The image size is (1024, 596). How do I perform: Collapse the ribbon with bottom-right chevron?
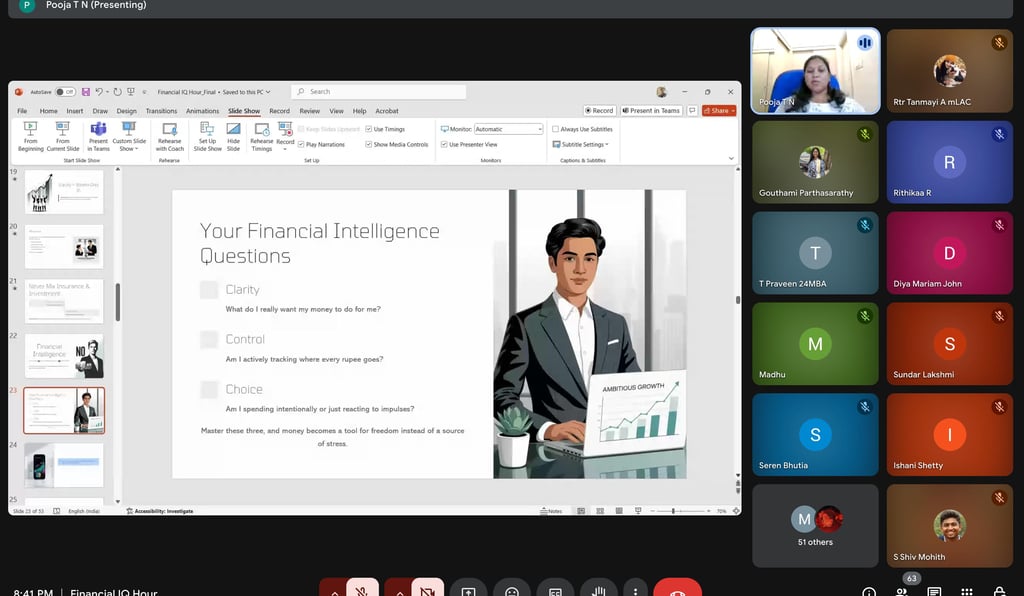pyautogui.click(x=731, y=159)
